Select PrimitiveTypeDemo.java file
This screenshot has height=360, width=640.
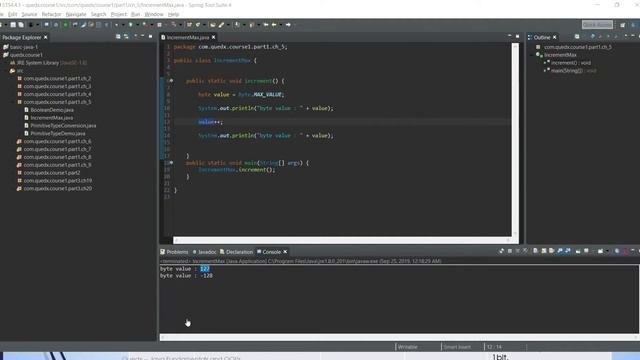tap(58, 133)
